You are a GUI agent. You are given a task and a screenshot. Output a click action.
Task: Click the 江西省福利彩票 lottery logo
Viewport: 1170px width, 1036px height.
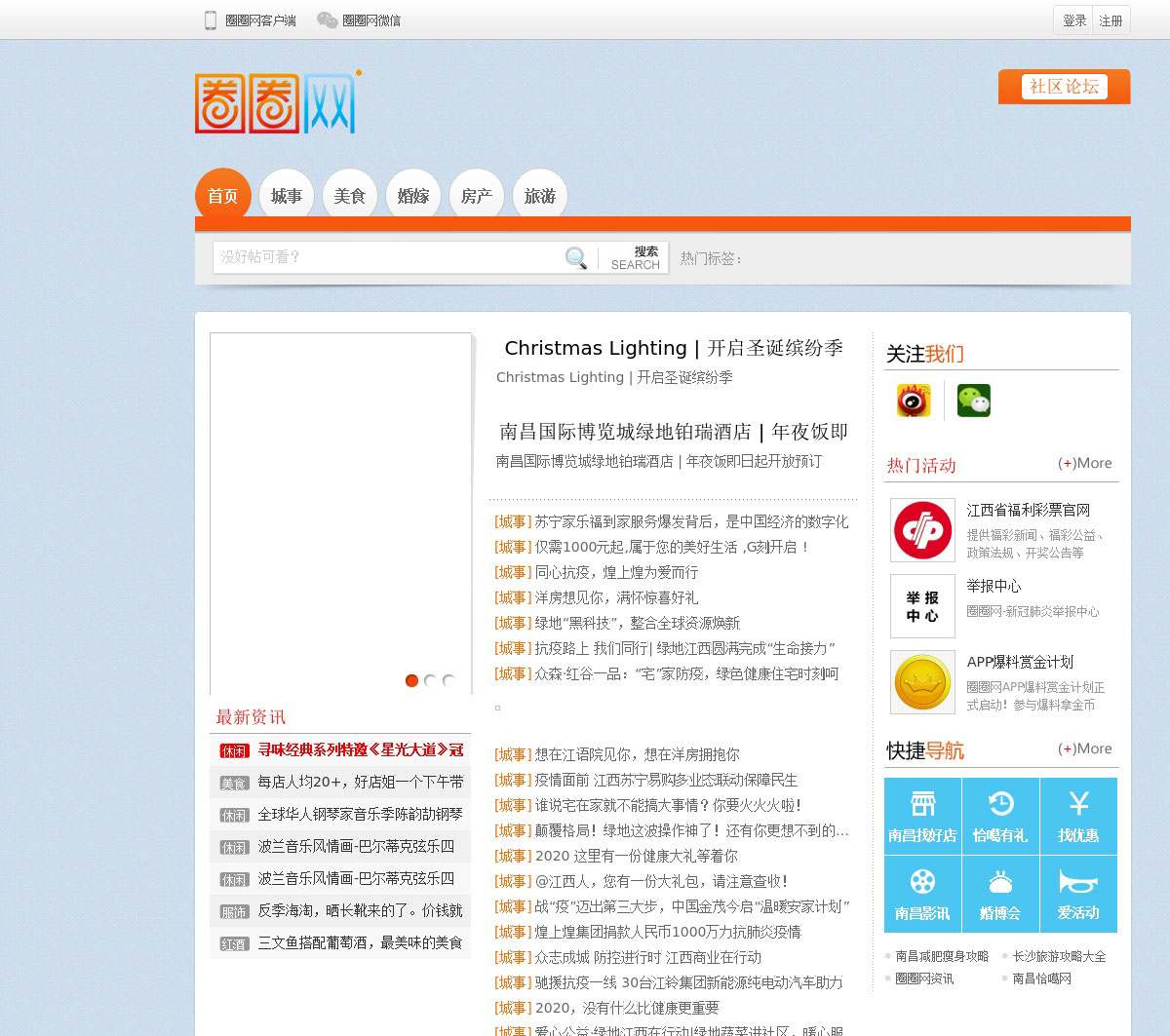tap(922, 530)
